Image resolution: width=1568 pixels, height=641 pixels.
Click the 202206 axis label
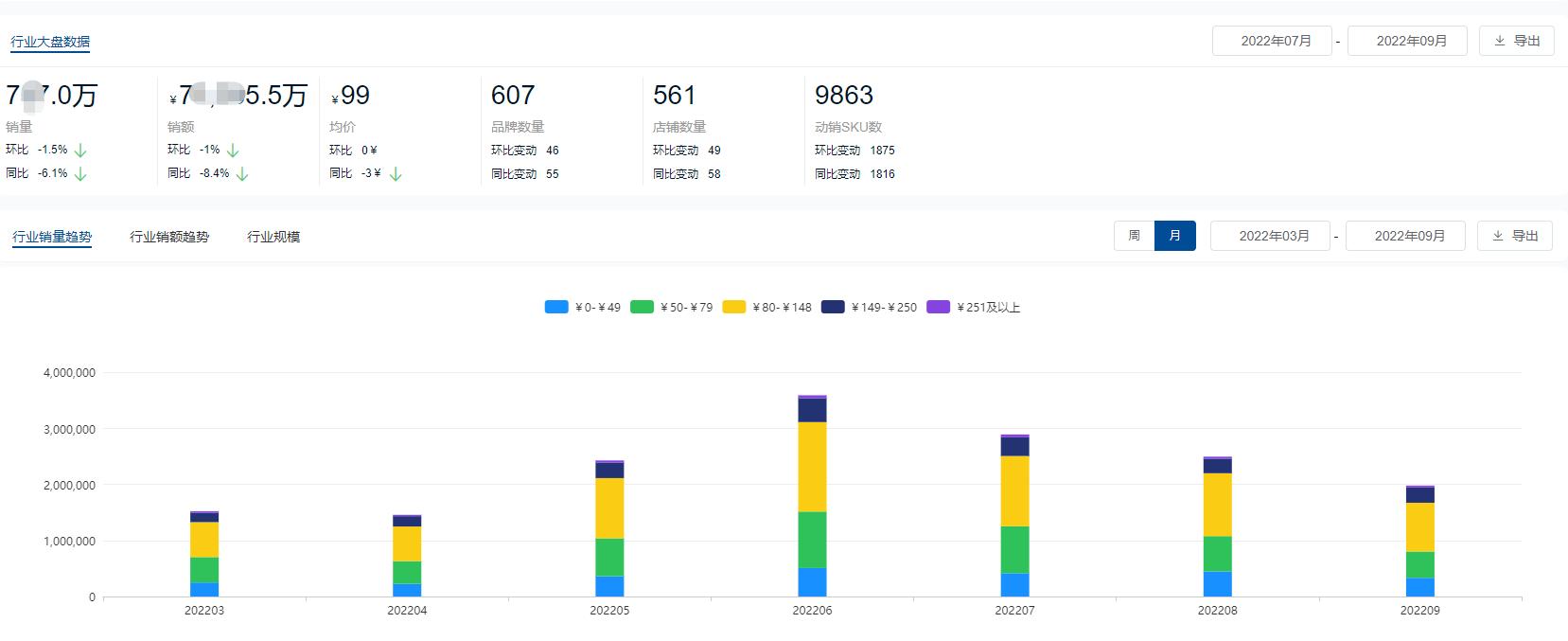click(812, 611)
